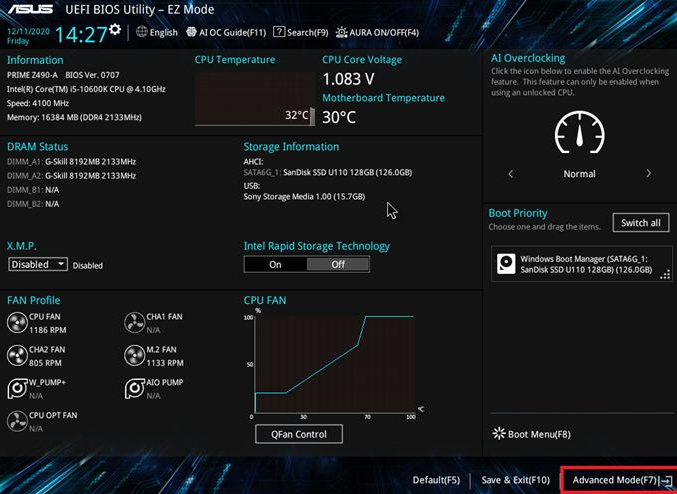Click the 805 RPM CHA2 fan speed
The width and height of the screenshot is (677, 494).
(x=45, y=363)
